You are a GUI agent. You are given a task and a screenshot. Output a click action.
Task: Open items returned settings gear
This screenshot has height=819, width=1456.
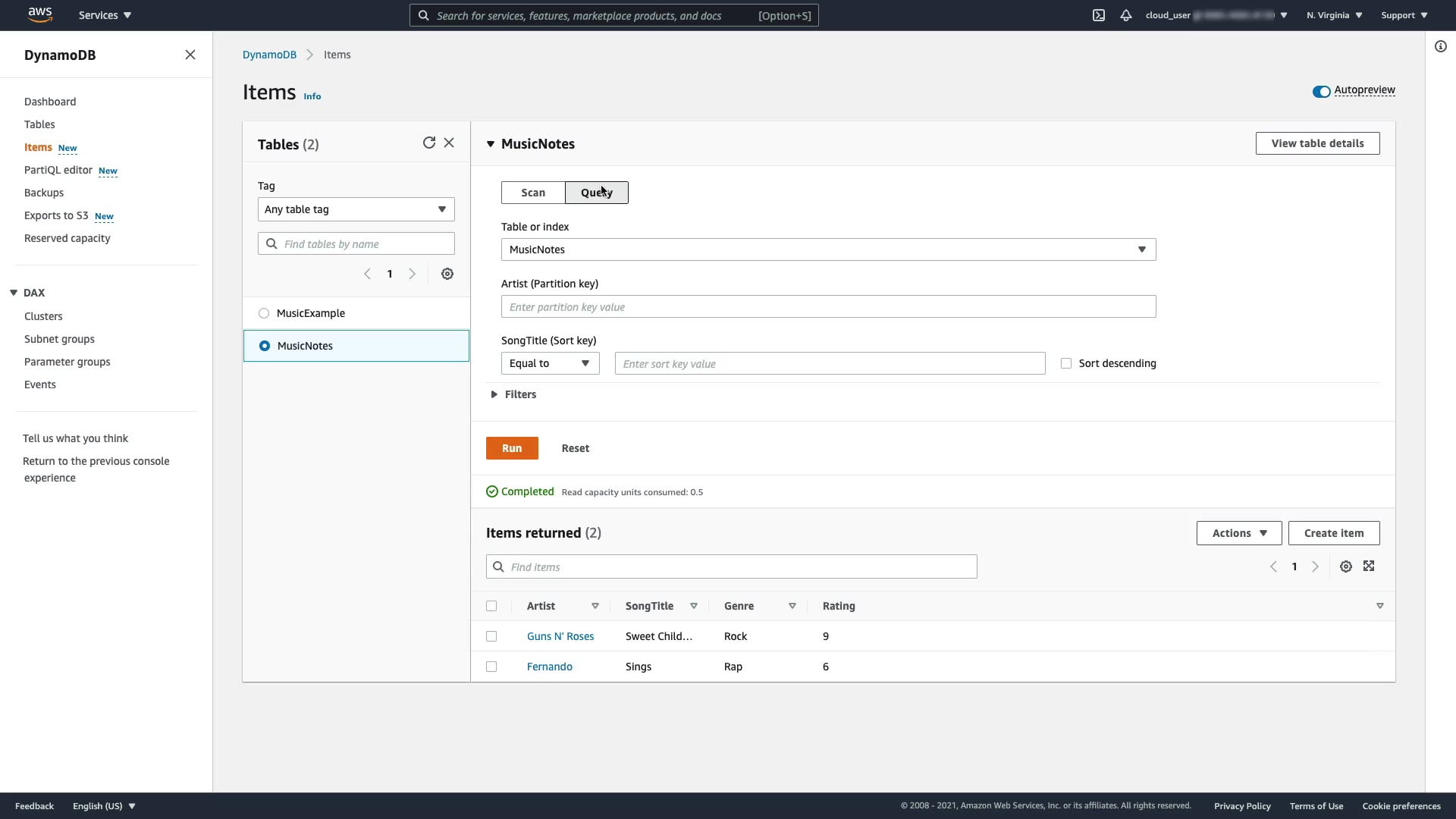tap(1345, 567)
